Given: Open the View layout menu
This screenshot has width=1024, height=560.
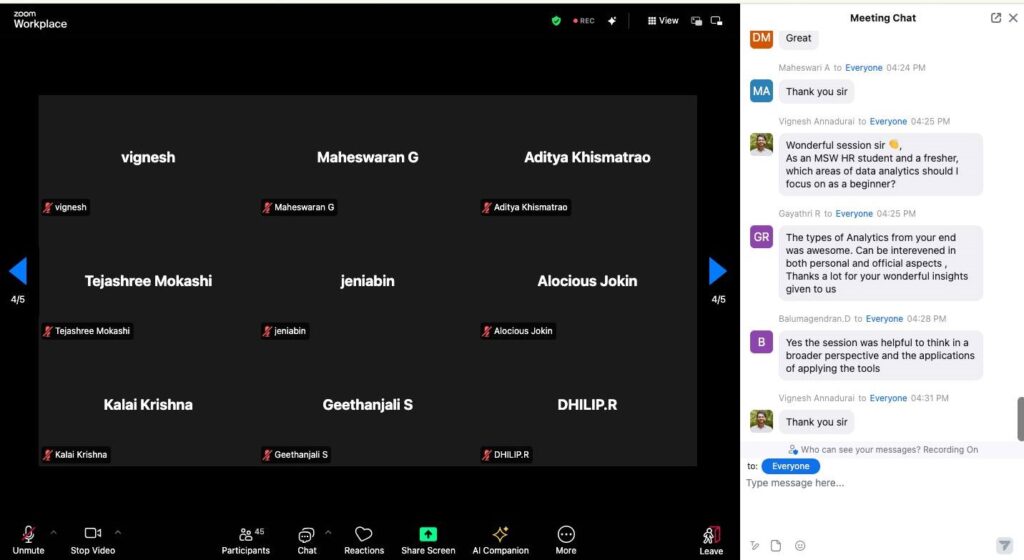Looking at the screenshot, I should click(x=663, y=20).
